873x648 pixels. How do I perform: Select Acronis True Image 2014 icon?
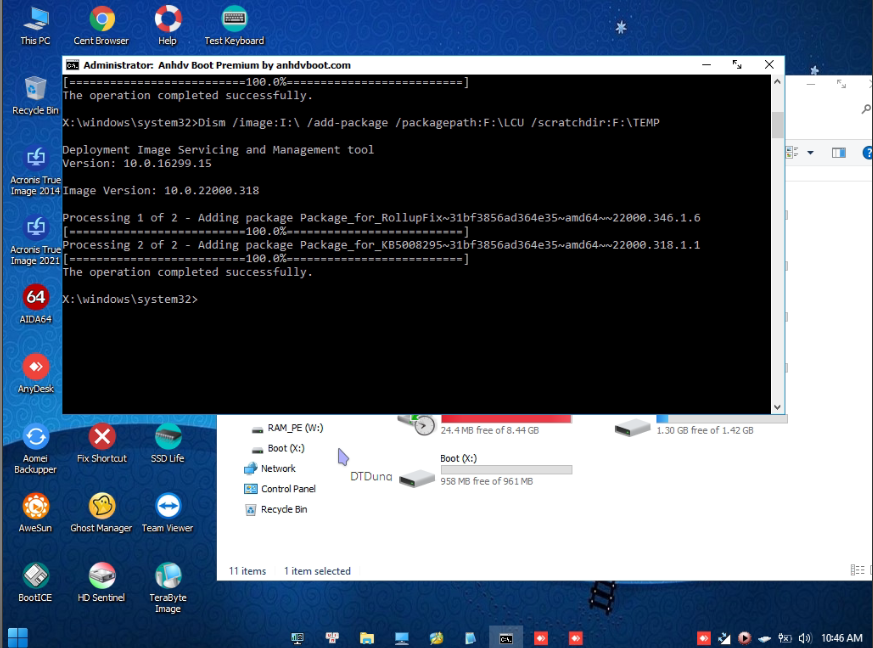pyautogui.click(x=35, y=170)
